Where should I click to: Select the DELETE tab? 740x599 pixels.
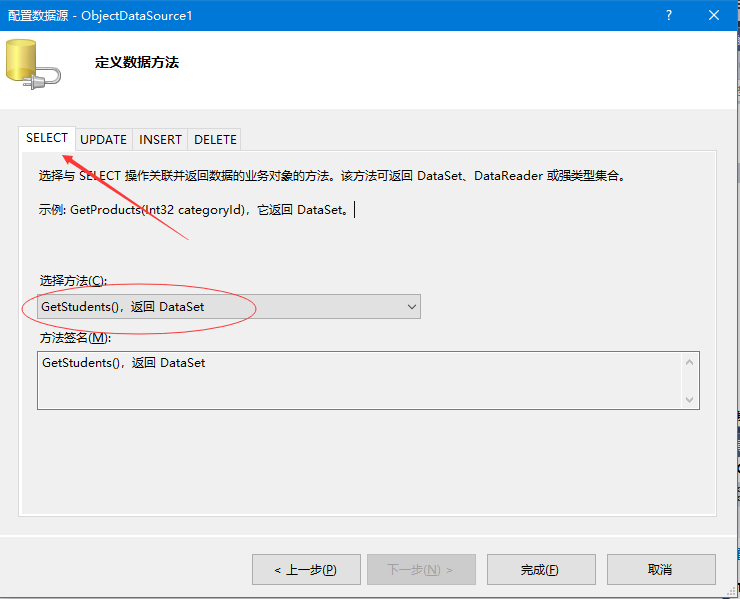tap(215, 140)
